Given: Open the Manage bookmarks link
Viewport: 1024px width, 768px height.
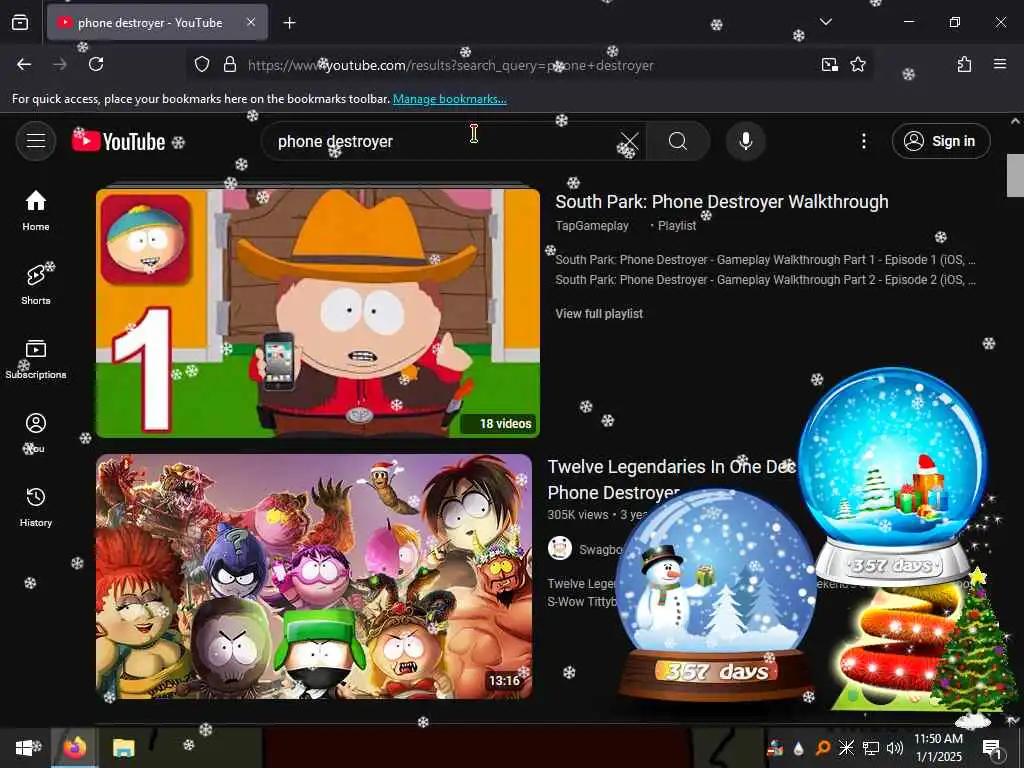Looking at the screenshot, I should (449, 99).
